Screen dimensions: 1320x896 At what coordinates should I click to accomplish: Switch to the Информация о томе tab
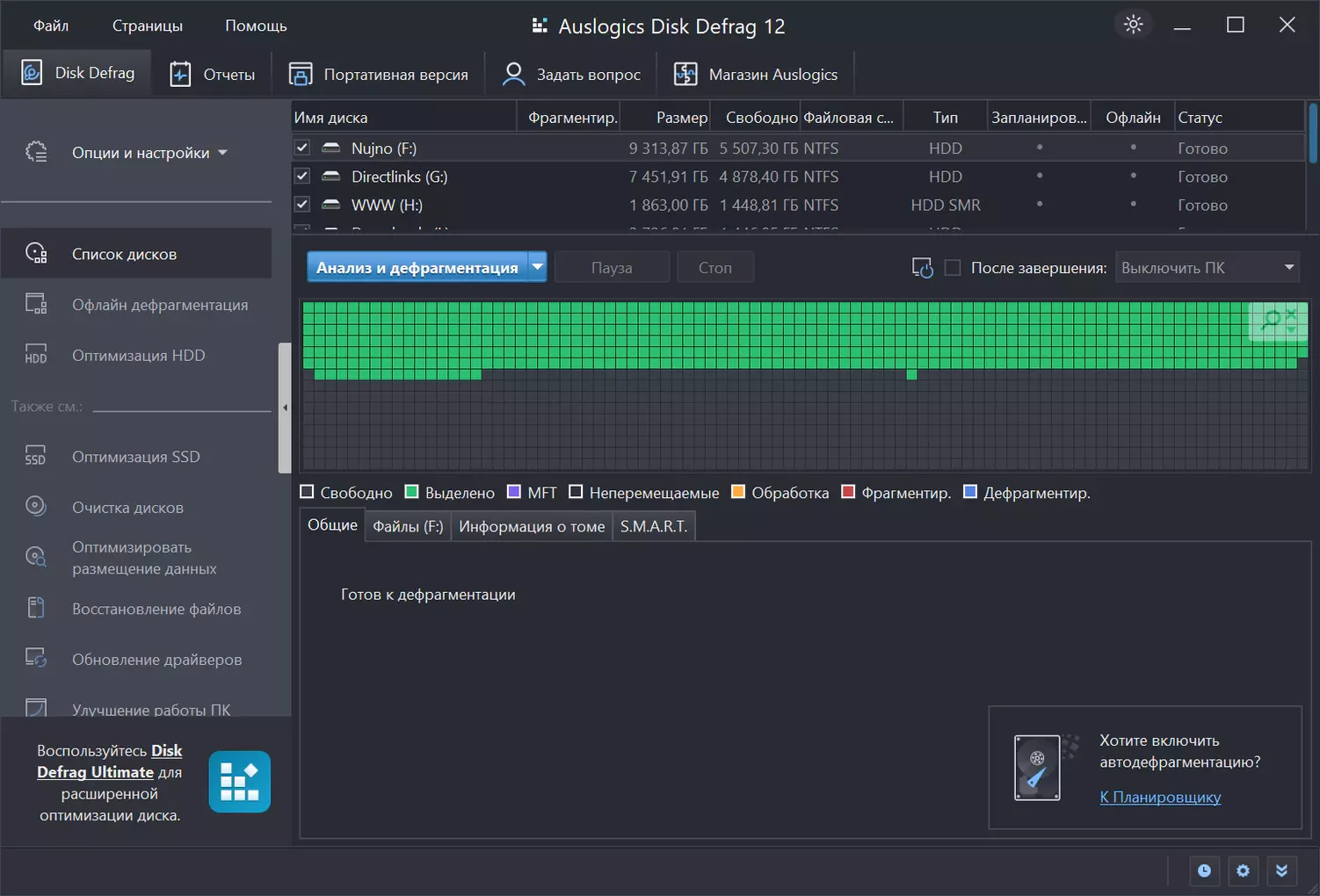[532, 526]
